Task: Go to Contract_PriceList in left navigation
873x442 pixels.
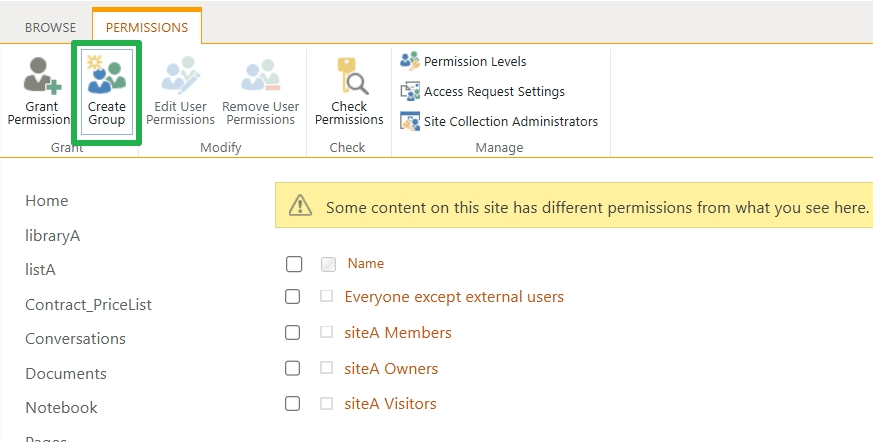Action: pyautogui.click(x=88, y=304)
